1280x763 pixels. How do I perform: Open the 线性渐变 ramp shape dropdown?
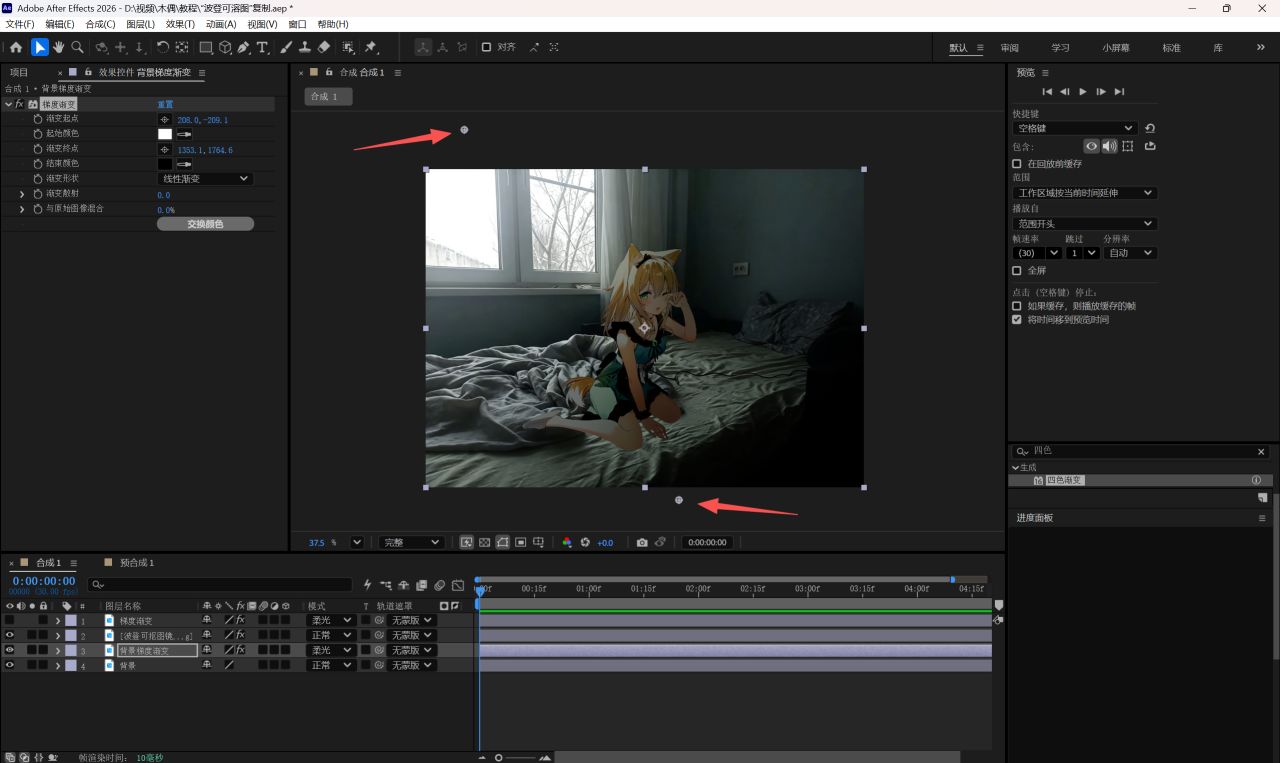coord(205,179)
